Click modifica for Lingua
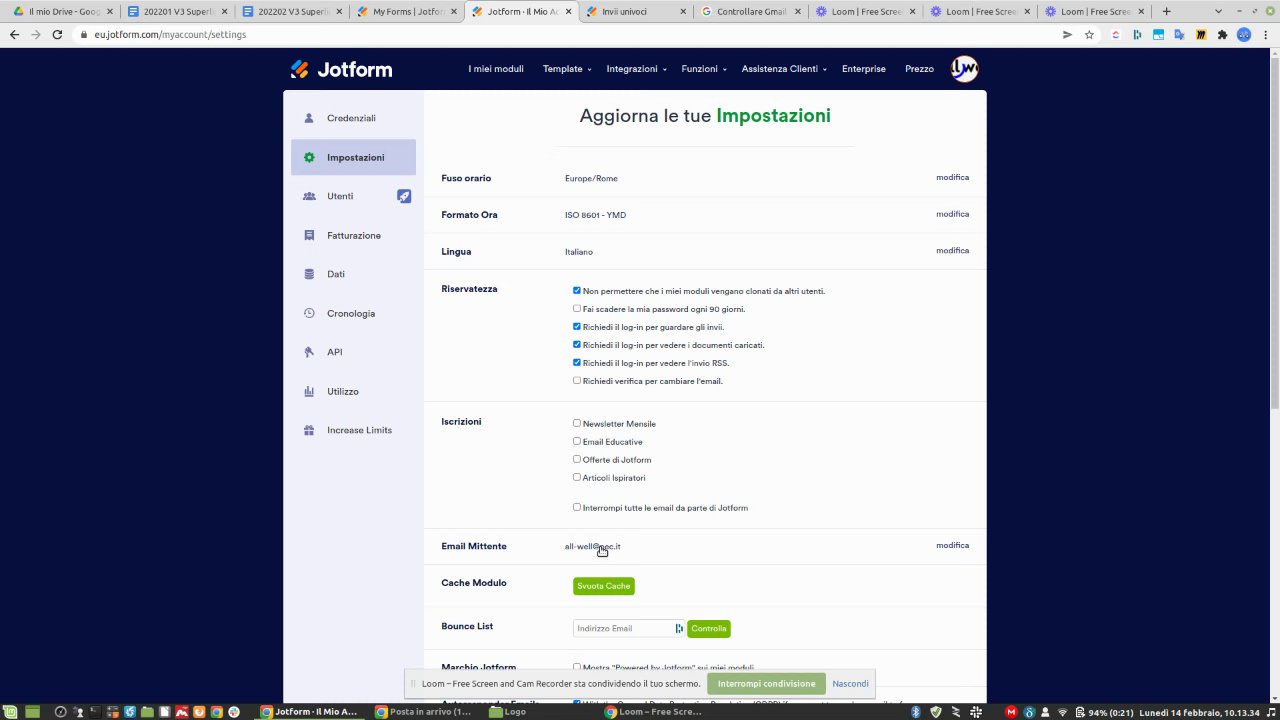This screenshot has height=720, width=1280. point(952,251)
